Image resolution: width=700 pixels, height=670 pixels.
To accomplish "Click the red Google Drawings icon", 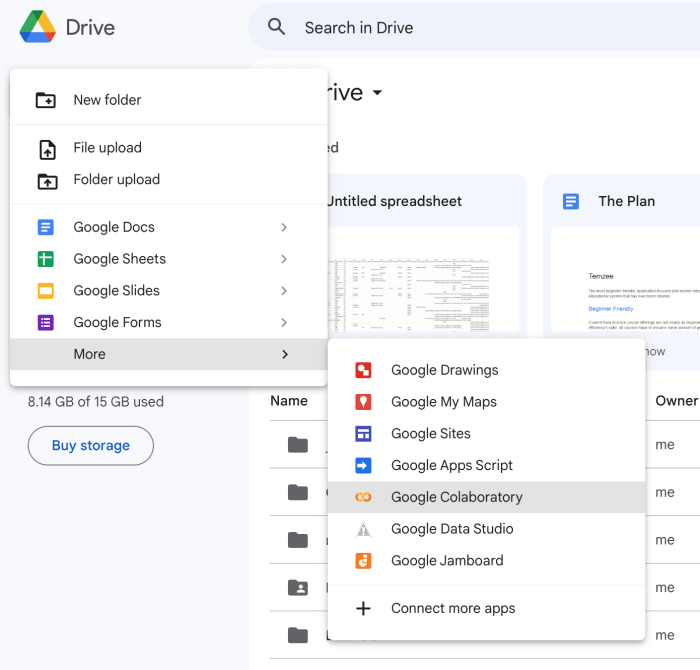I will tap(363, 370).
